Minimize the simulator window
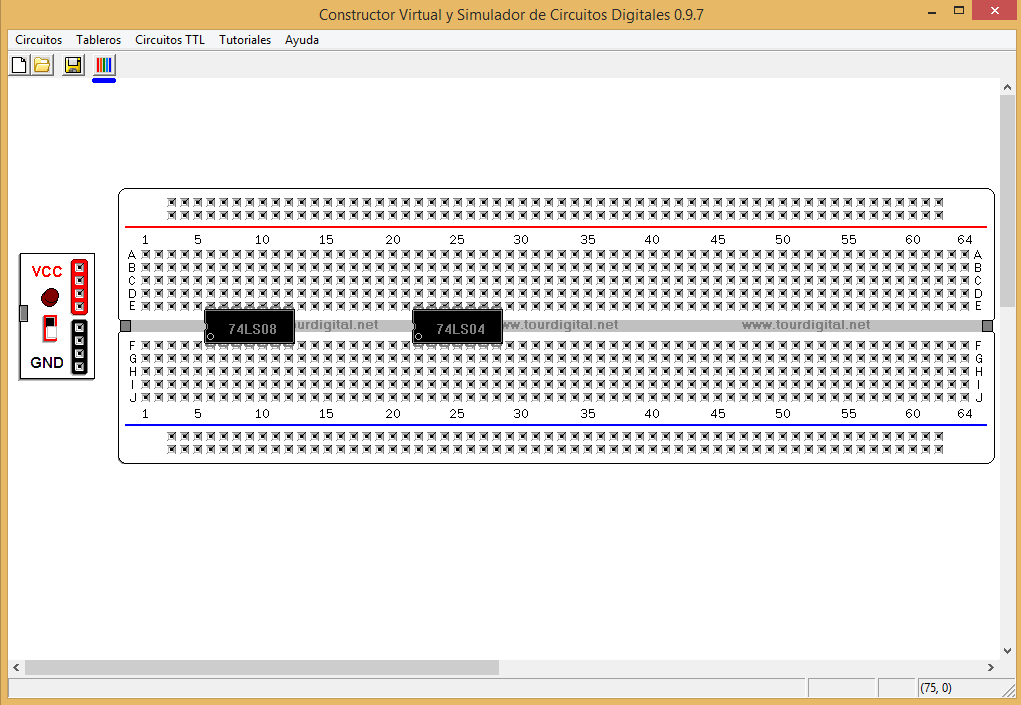Screen dimensions: 1021x705 [x=932, y=11]
